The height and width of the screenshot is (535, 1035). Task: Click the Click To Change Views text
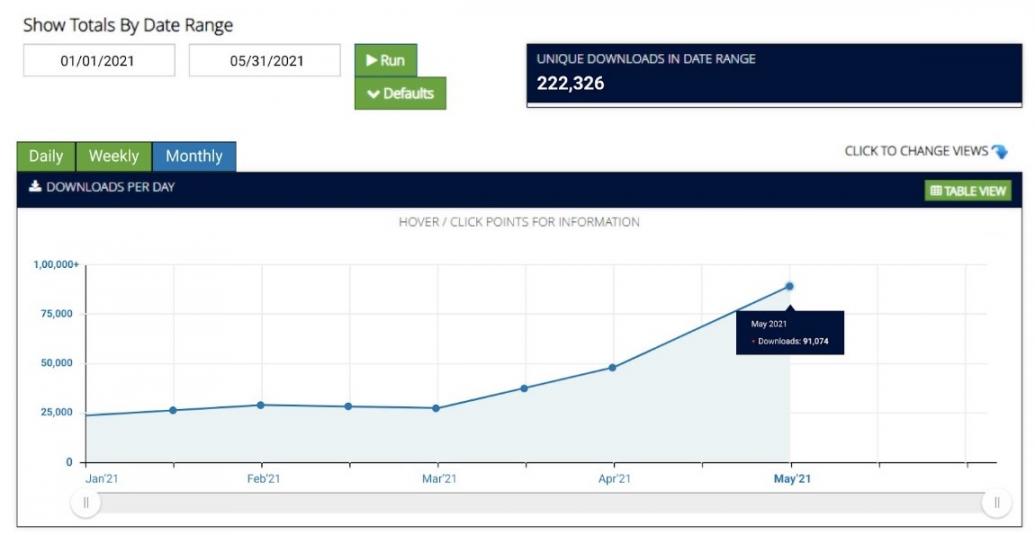915,152
